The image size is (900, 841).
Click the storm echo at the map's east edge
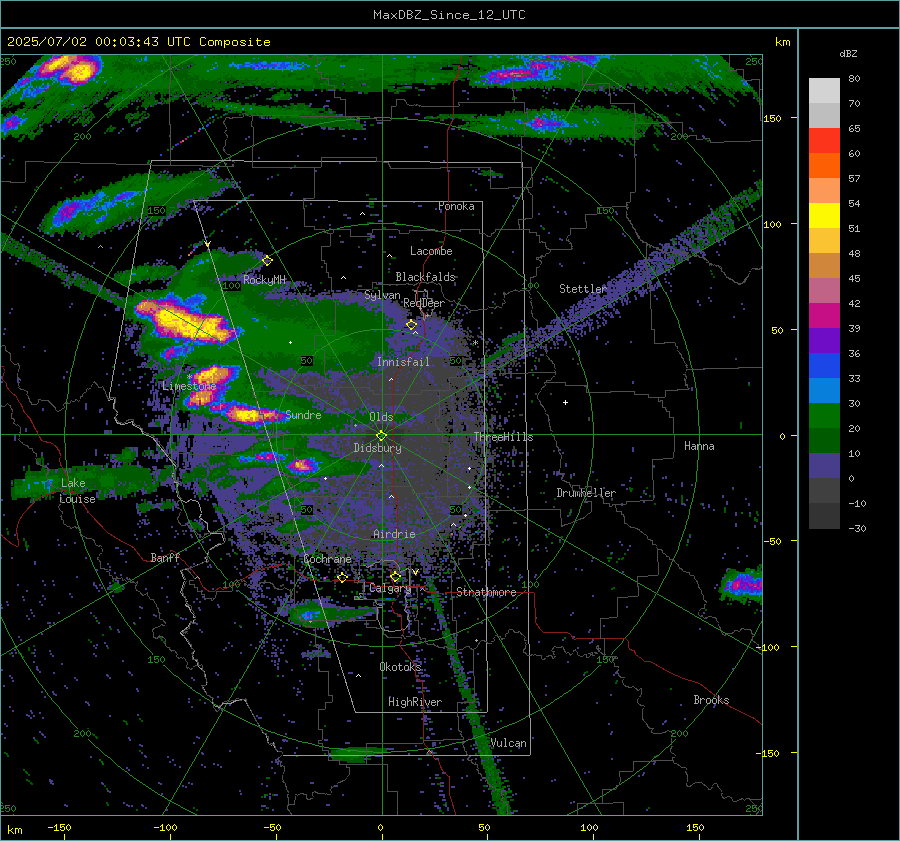[x=742, y=585]
